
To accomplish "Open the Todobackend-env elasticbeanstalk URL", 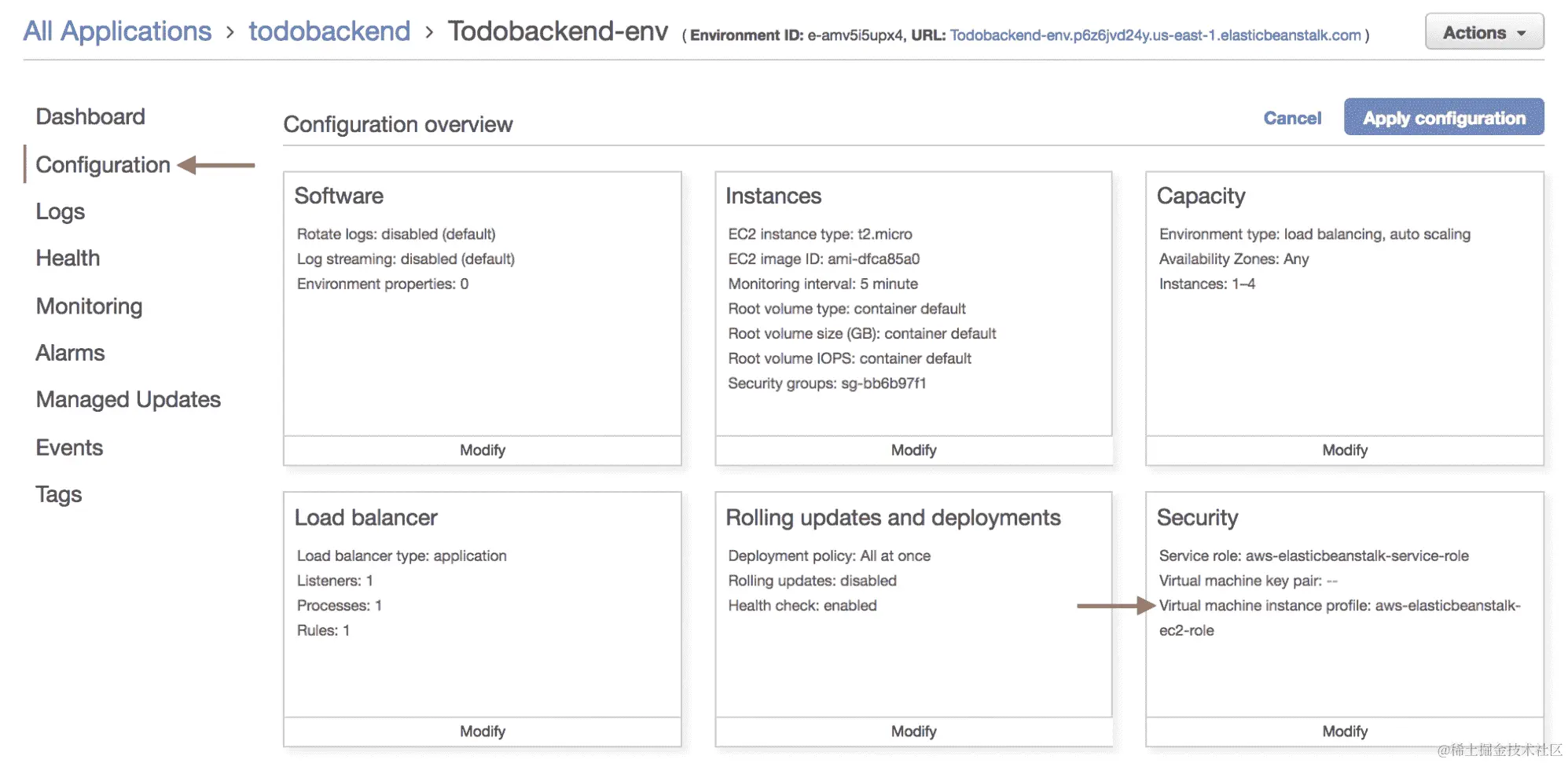I will 1155,35.
